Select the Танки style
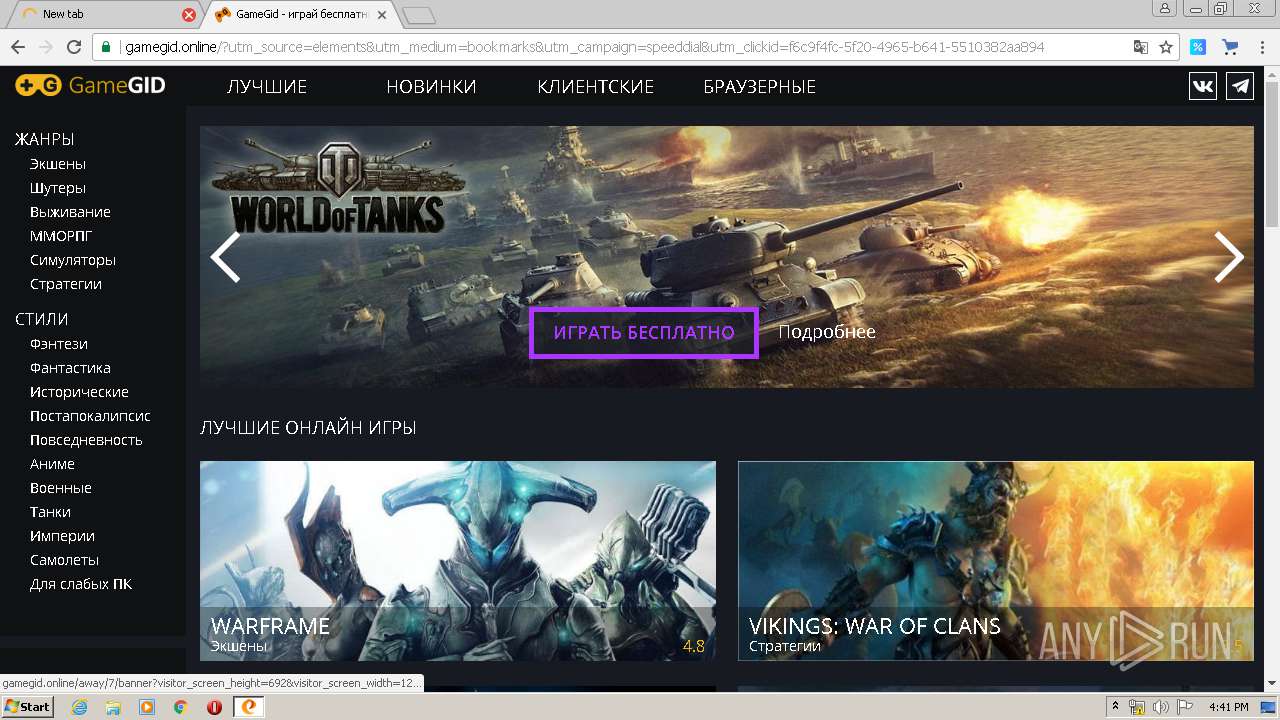The height and width of the screenshot is (720, 1280). [x=50, y=512]
